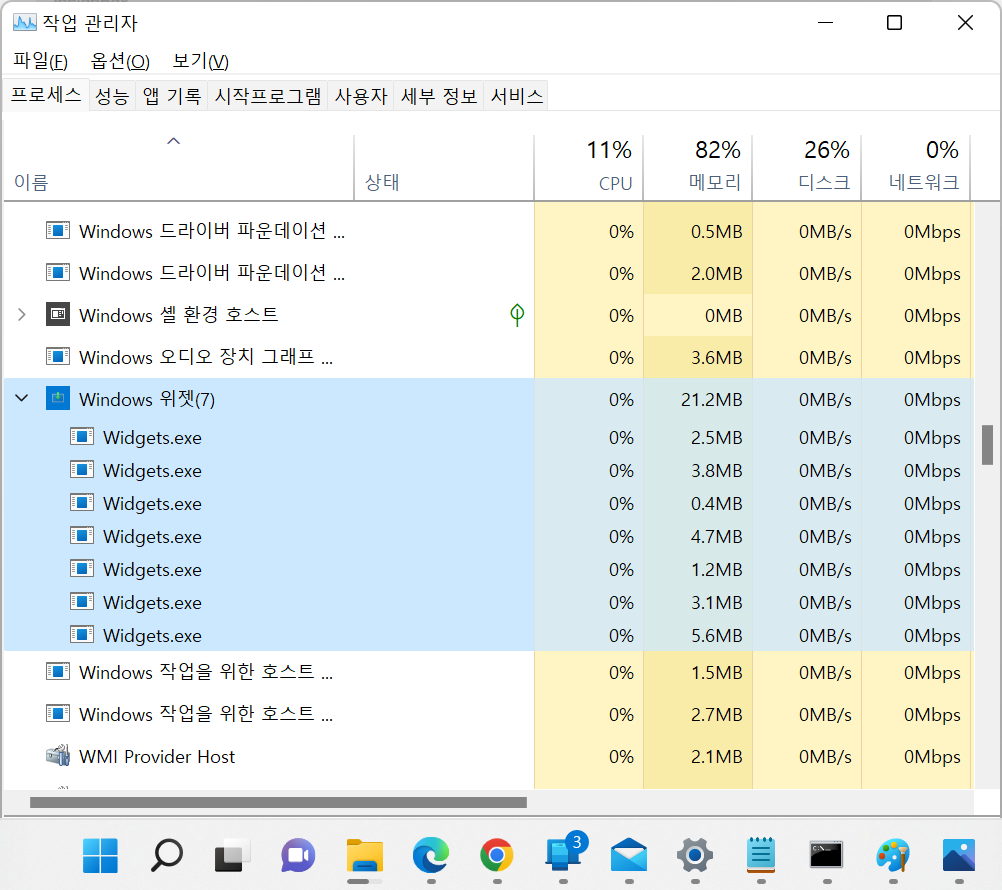The height and width of the screenshot is (890, 1002).
Task: Click the Task Manager title bar icon
Action: [x=24, y=23]
